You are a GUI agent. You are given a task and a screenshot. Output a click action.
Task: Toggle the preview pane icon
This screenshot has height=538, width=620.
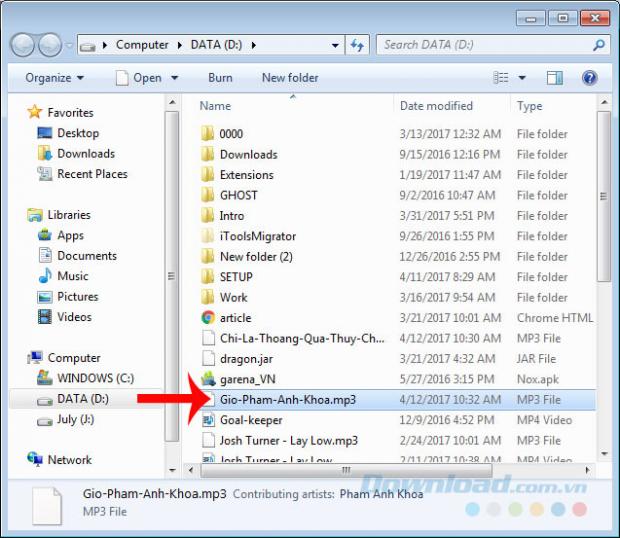[x=555, y=78]
